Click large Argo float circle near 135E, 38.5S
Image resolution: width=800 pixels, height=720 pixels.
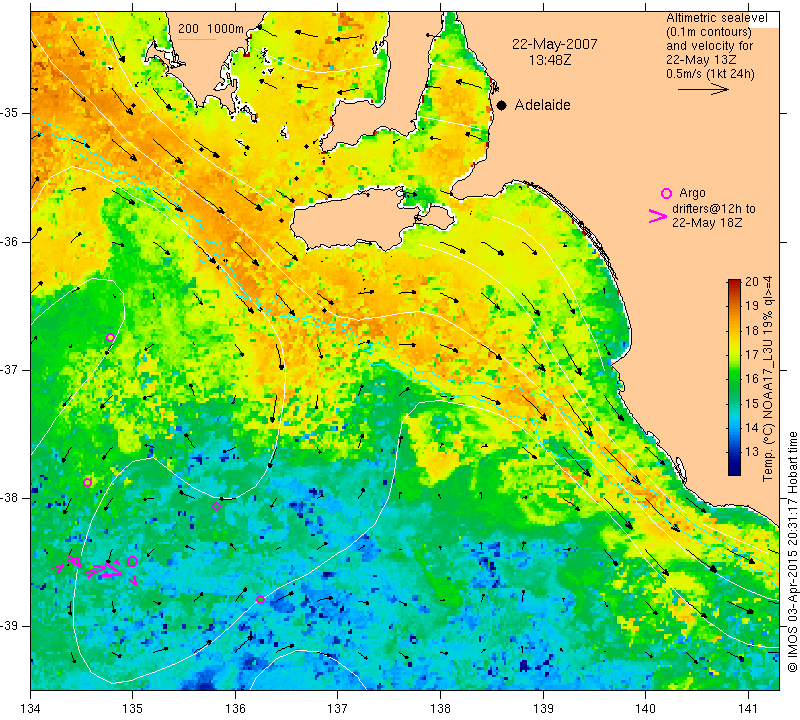pos(132,561)
